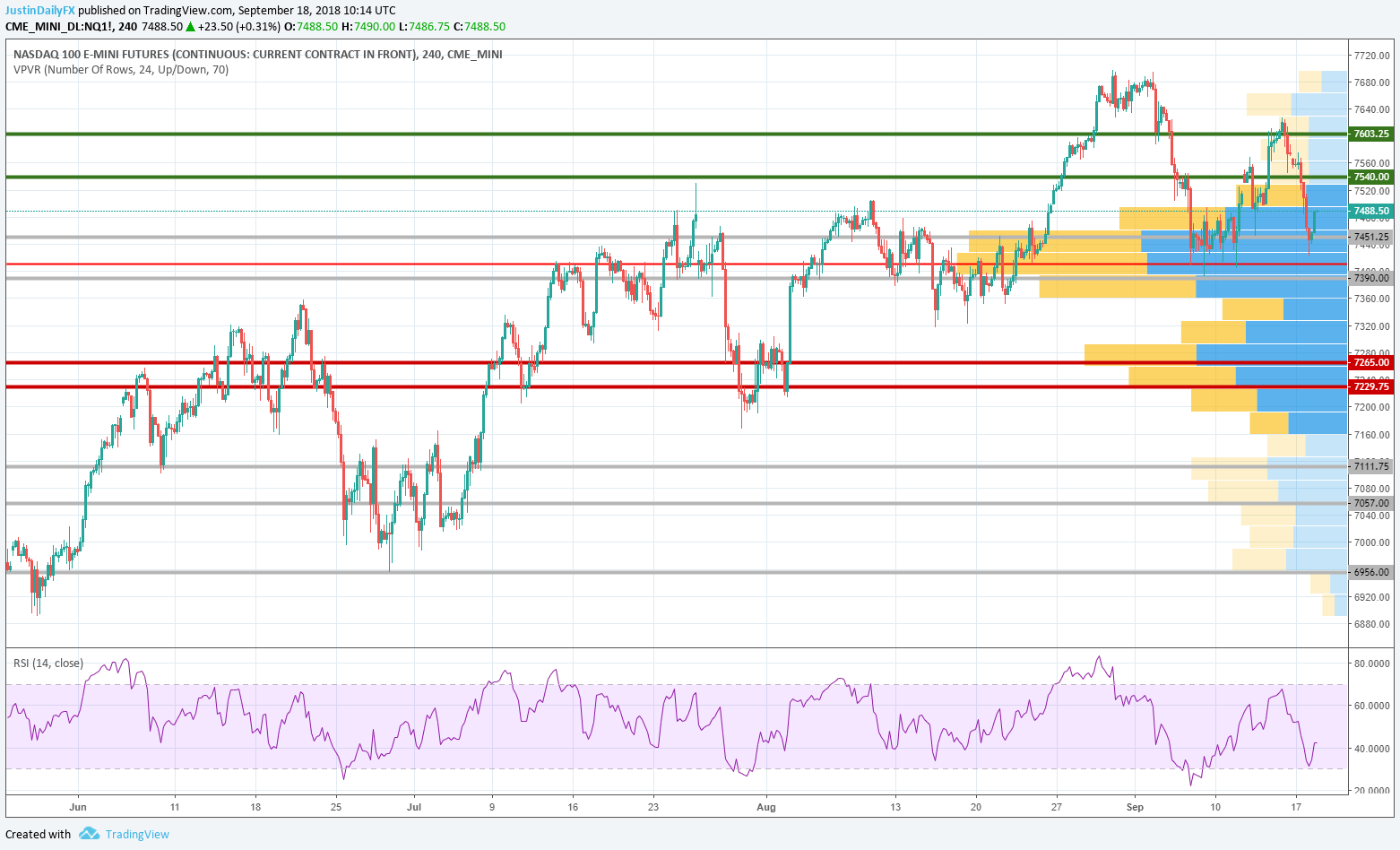Click the RSI 80.0000 axis value
1400x850 pixels.
tap(1371, 664)
